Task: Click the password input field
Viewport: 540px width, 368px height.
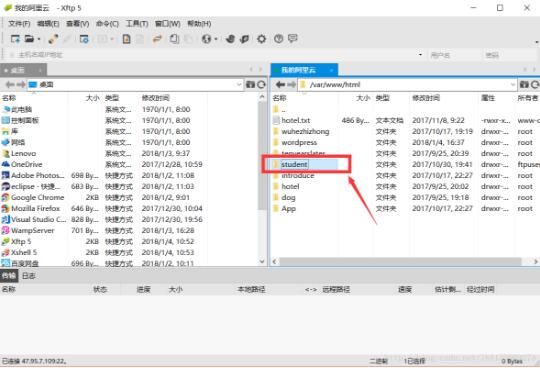Action: click(x=509, y=55)
